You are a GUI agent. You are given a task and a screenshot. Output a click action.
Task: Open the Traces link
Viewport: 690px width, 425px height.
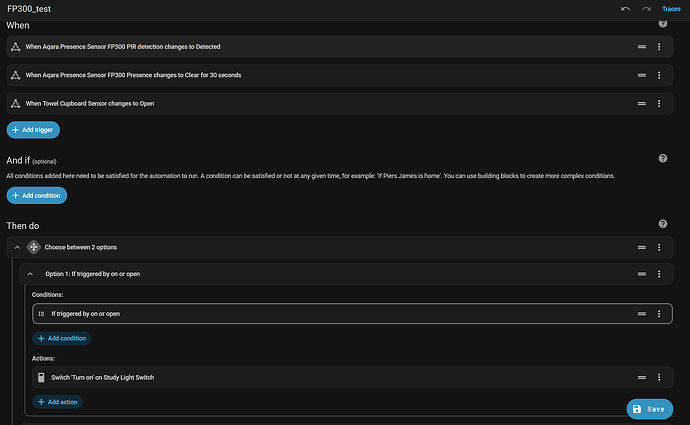click(x=671, y=9)
